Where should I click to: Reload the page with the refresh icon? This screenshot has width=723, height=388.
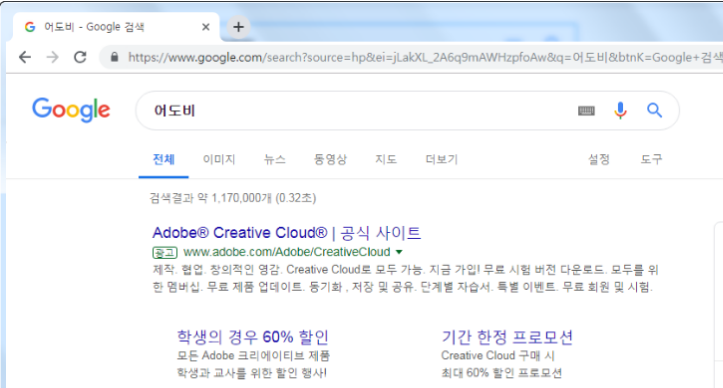(80, 57)
